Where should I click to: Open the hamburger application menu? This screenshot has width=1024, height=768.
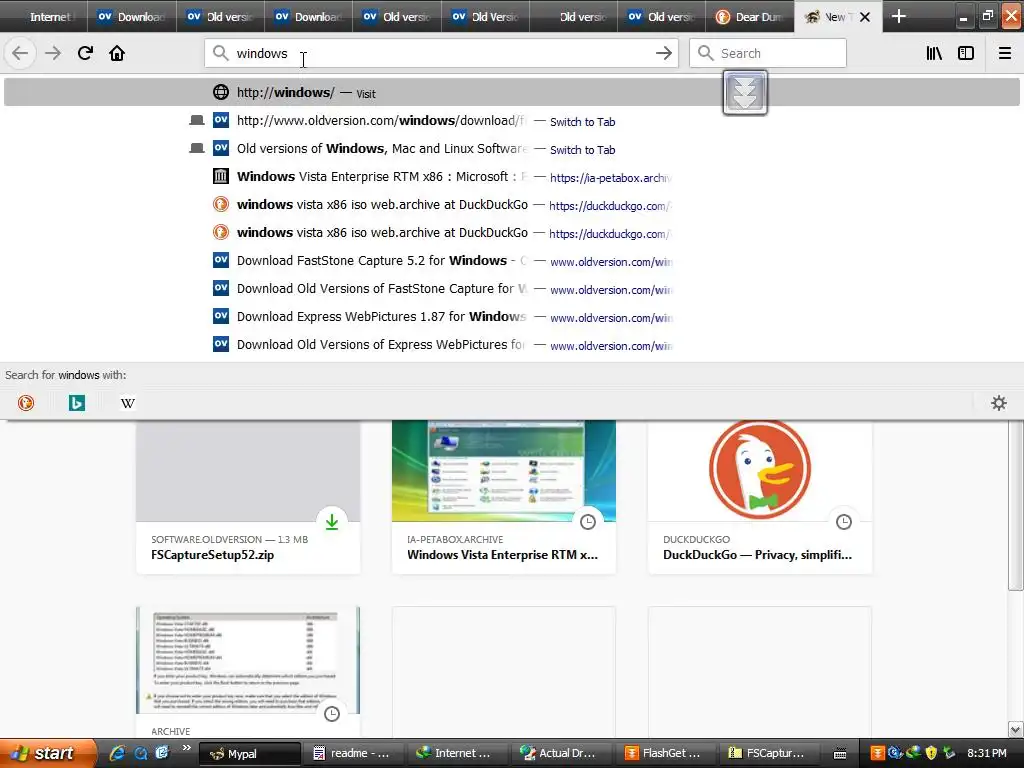click(1005, 53)
